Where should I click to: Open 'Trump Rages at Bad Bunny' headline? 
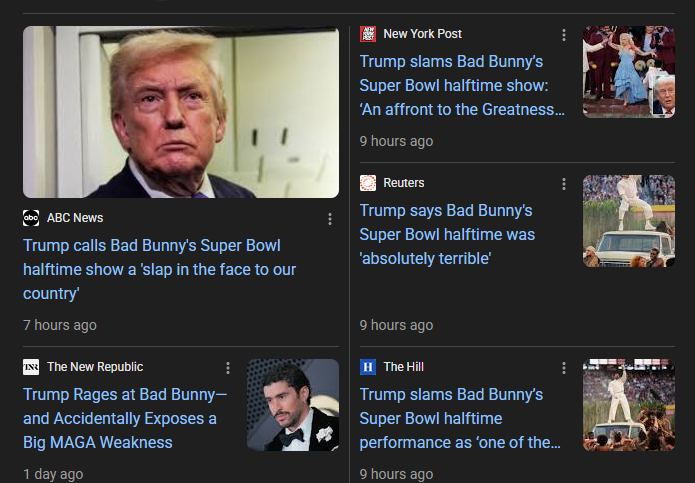[x=125, y=418]
